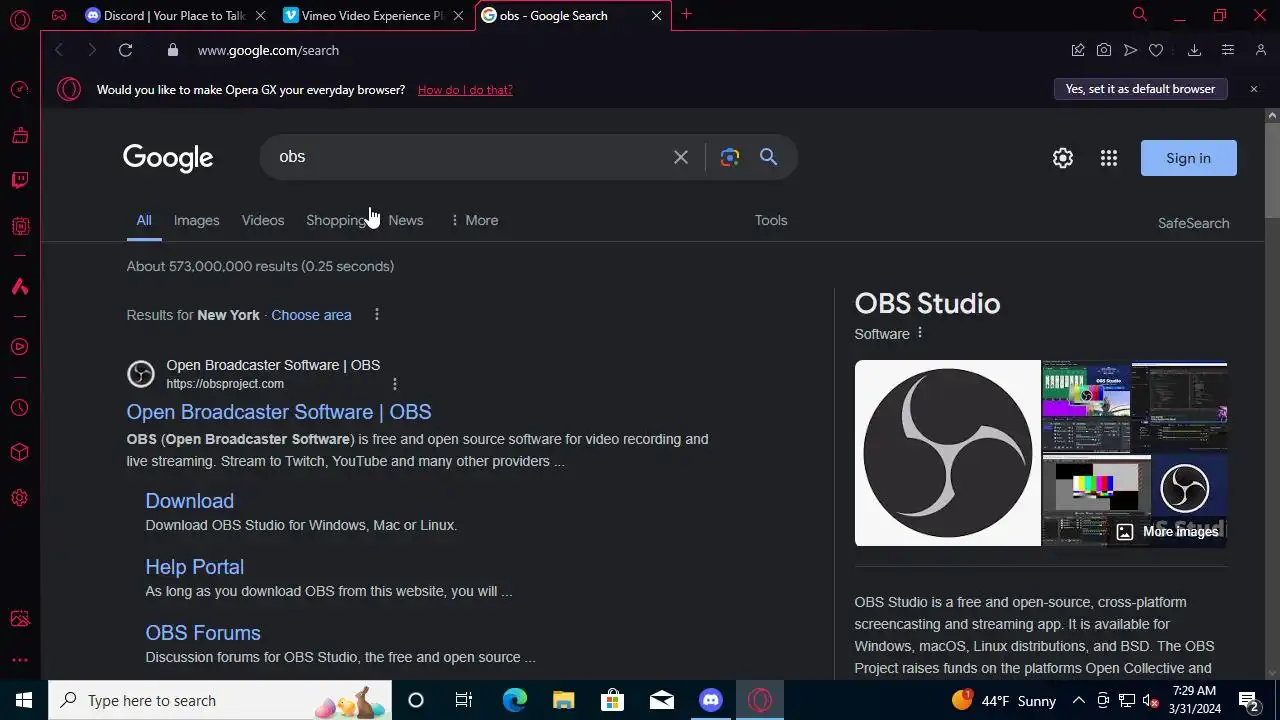This screenshot has width=1280, height=720.
Task: Open the Aria AI sidebar icon
Action: (20, 287)
